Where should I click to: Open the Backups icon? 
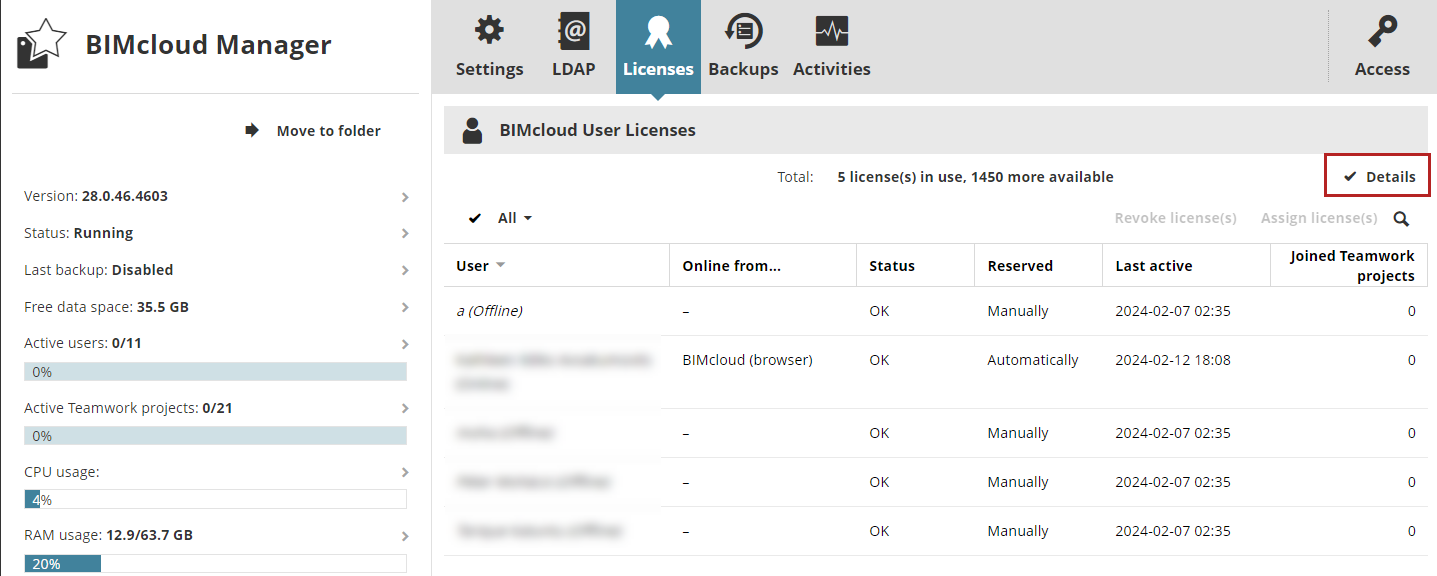point(743,31)
